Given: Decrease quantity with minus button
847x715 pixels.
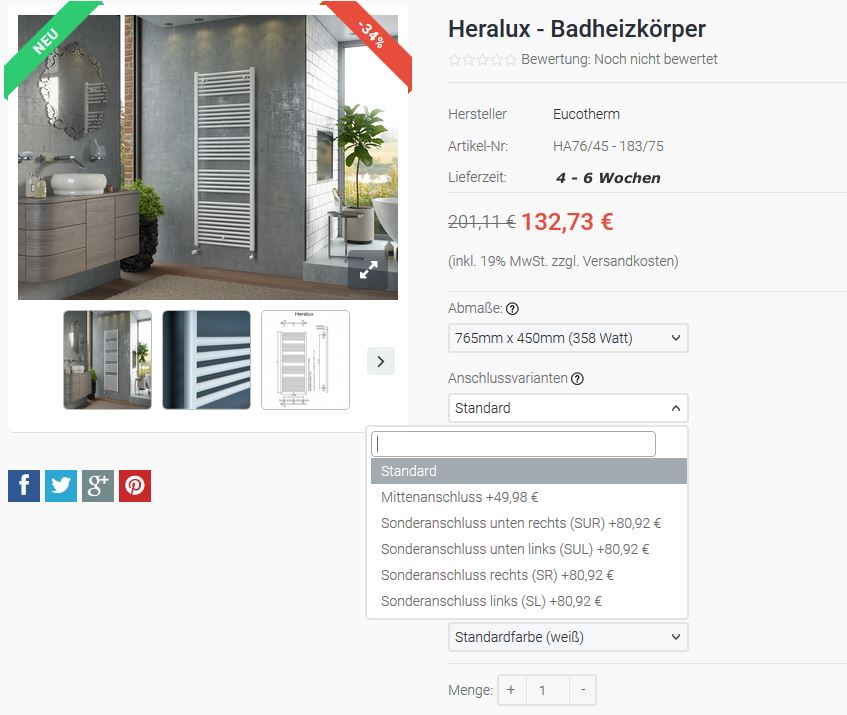Looking at the screenshot, I should pyautogui.click(x=583, y=690).
